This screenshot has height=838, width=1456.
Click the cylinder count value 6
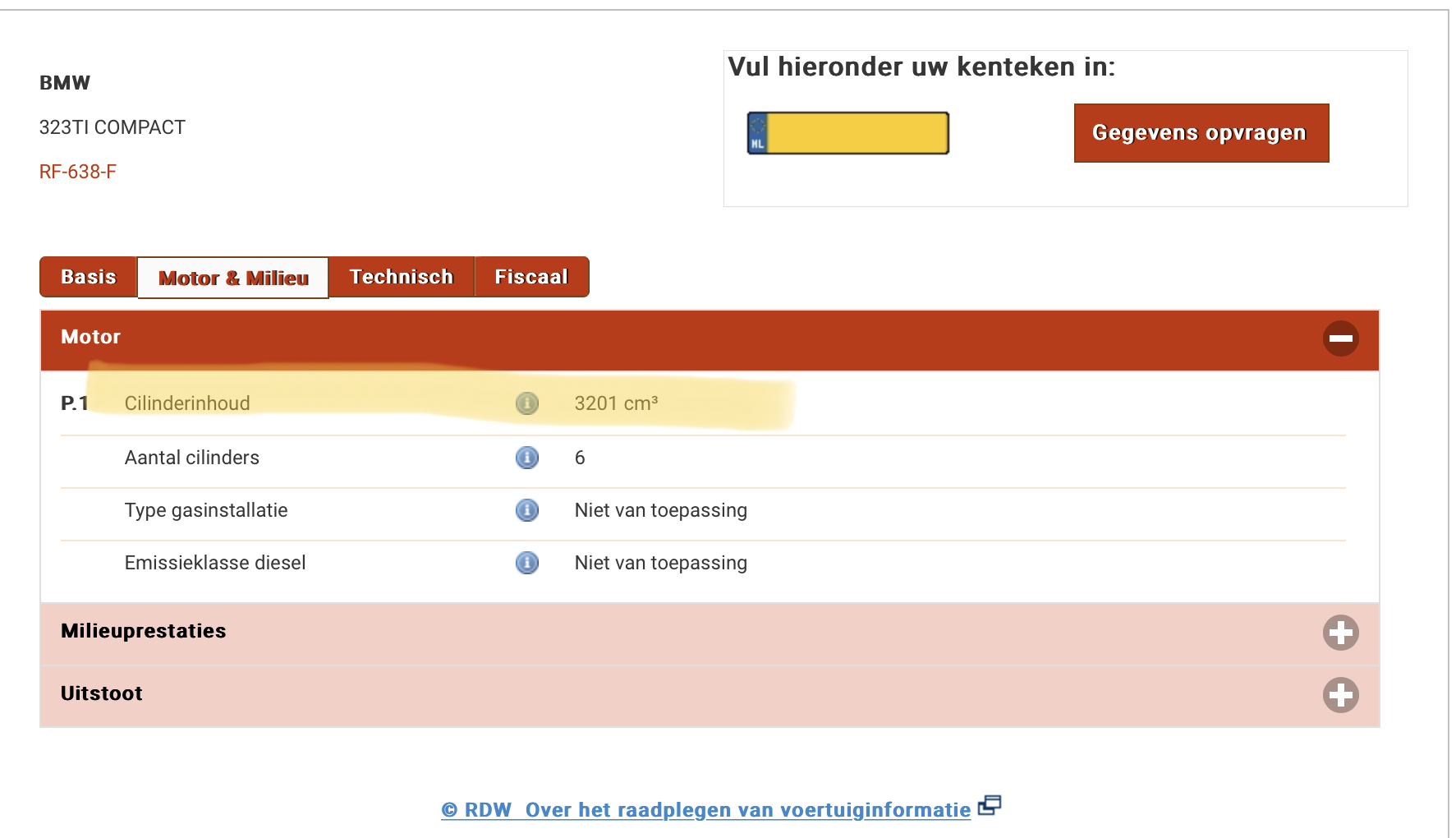(580, 458)
